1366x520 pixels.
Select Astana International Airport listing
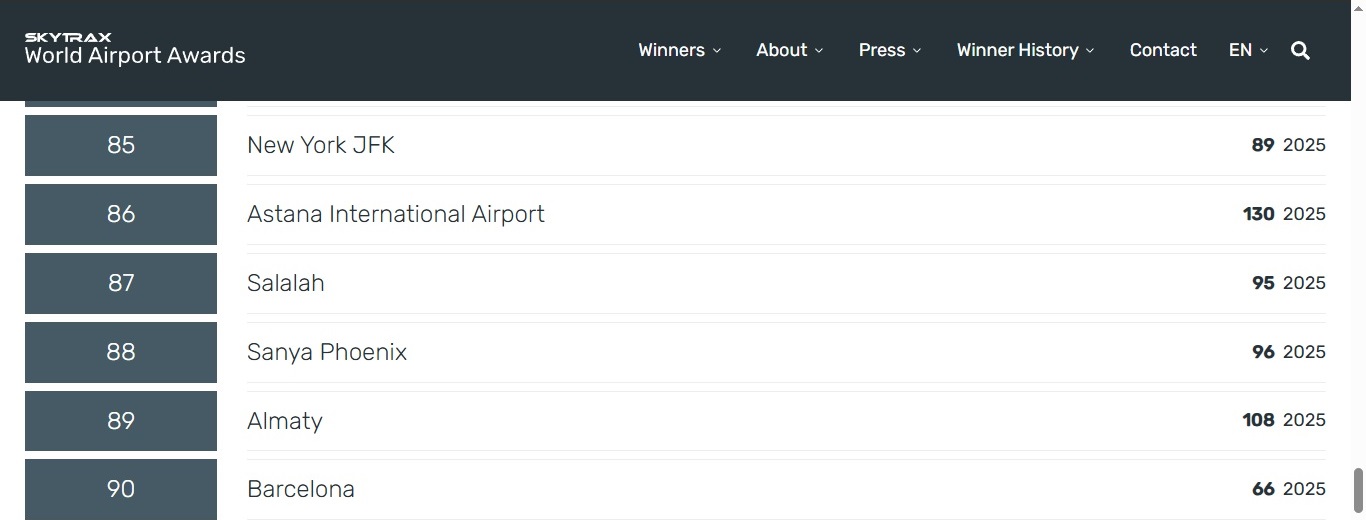point(396,214)
